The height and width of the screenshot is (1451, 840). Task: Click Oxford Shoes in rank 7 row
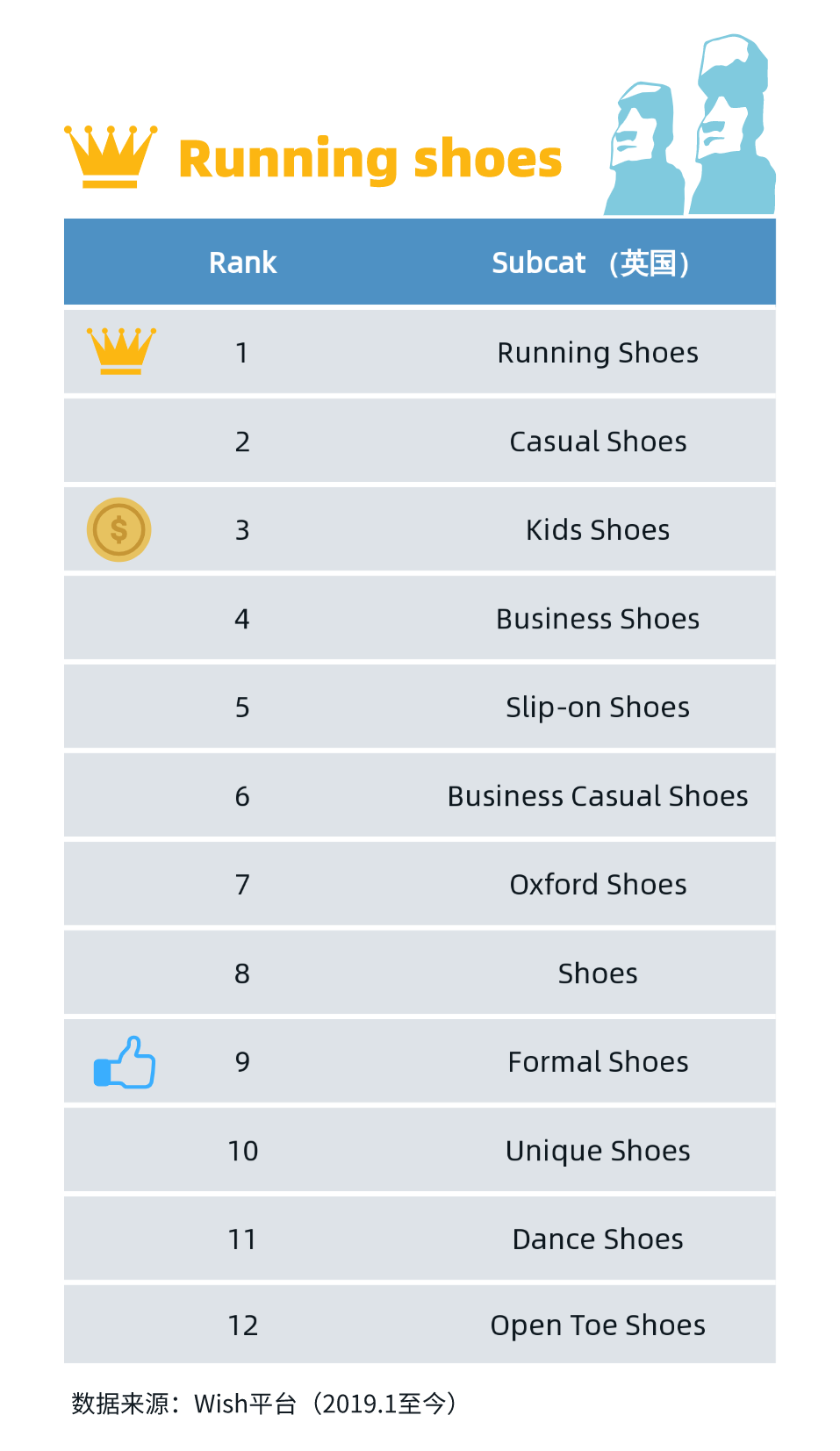(x=598, y=885)
